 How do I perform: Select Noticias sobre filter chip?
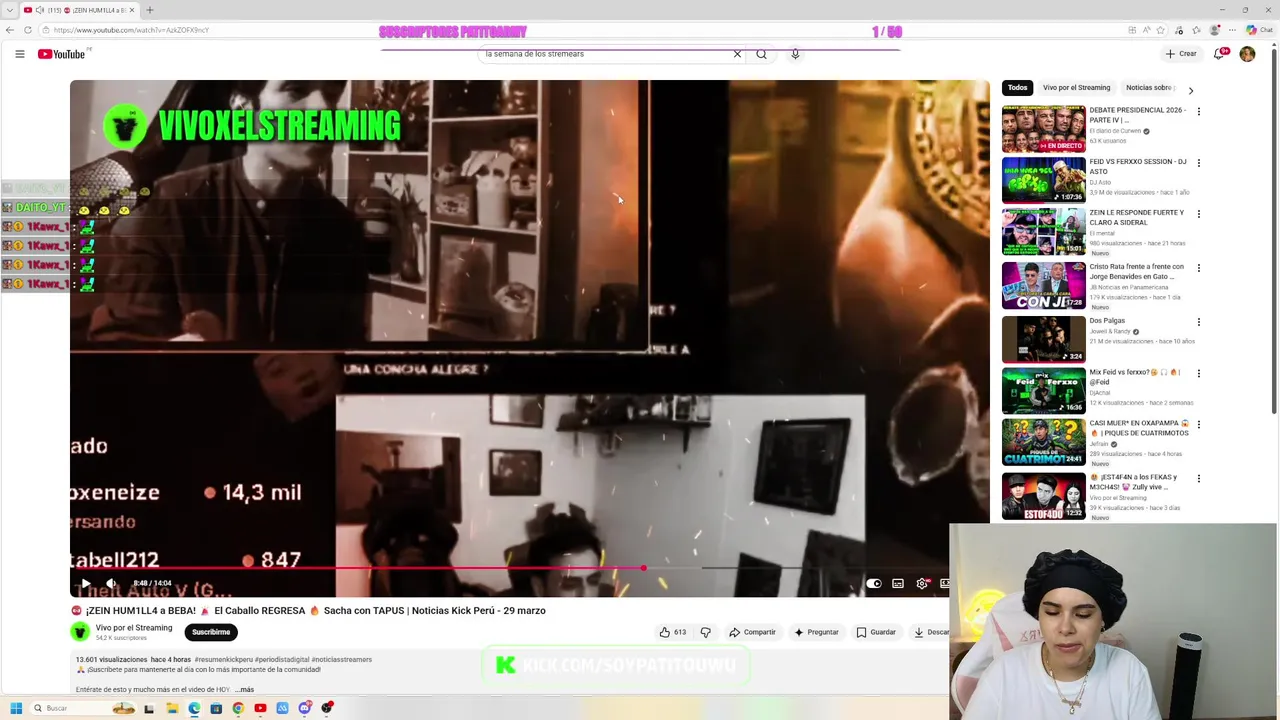tap(1148, 88)
